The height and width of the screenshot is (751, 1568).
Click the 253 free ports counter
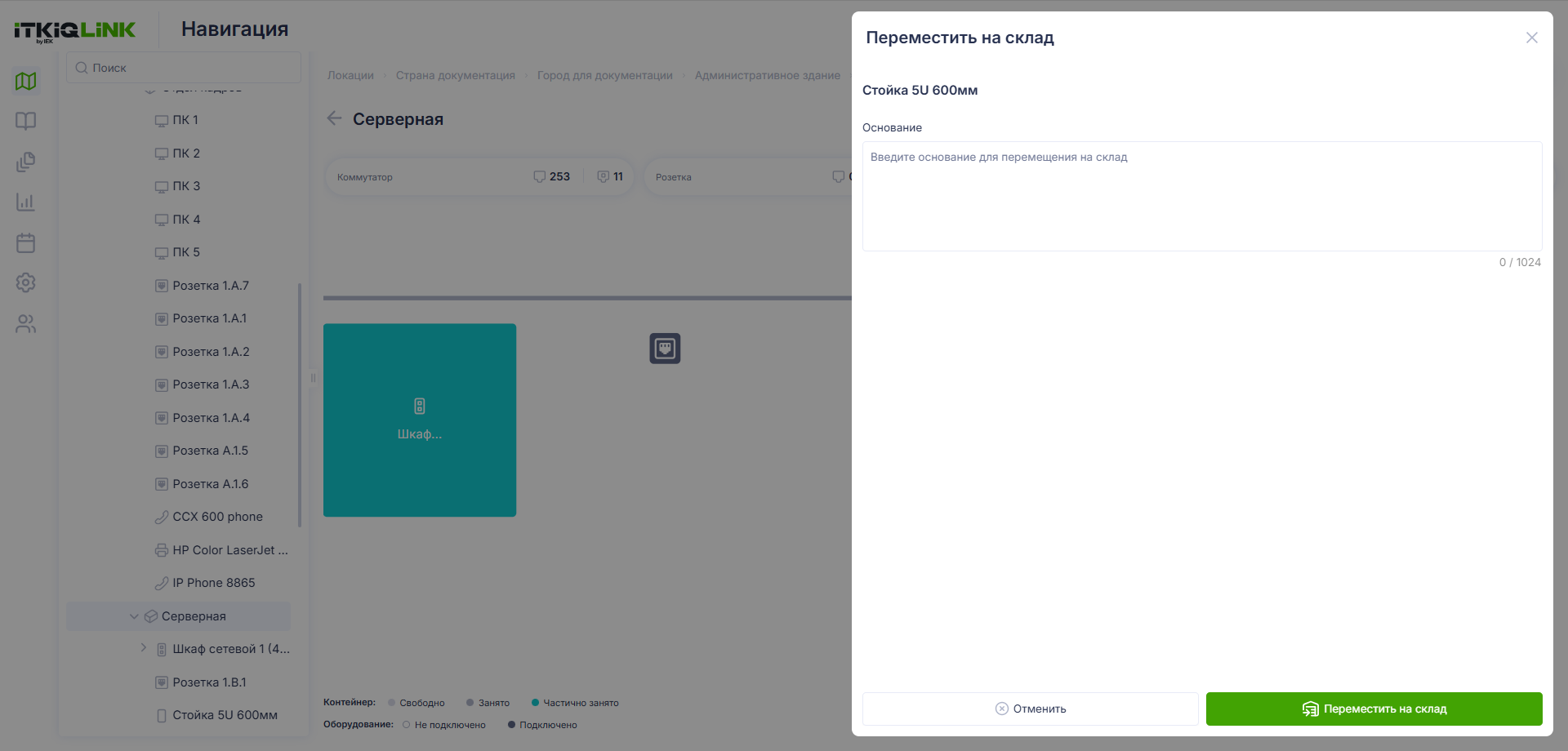tap(552, 176)
